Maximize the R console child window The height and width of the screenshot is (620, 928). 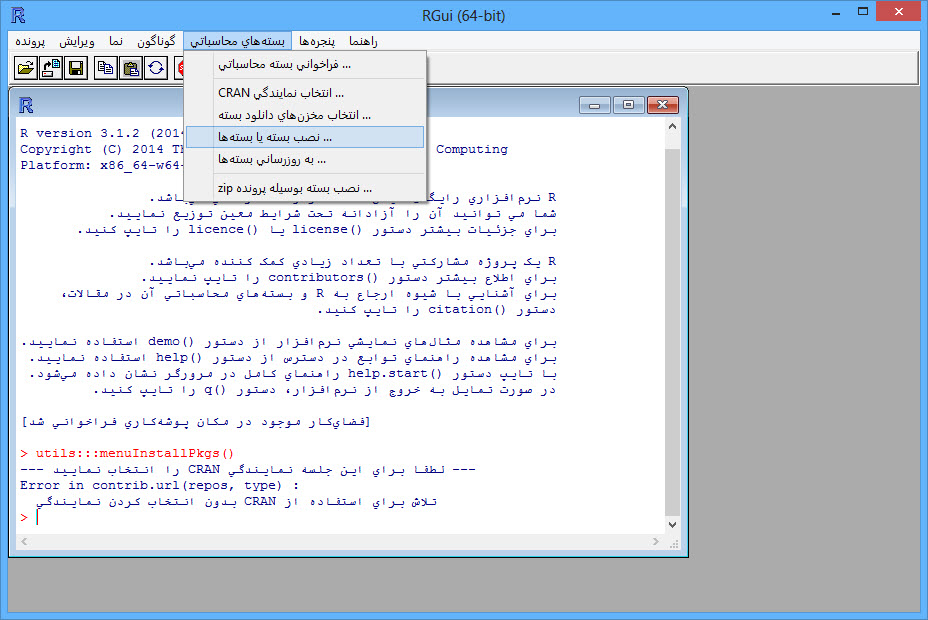pyautogui.click(x=629, y=105)
